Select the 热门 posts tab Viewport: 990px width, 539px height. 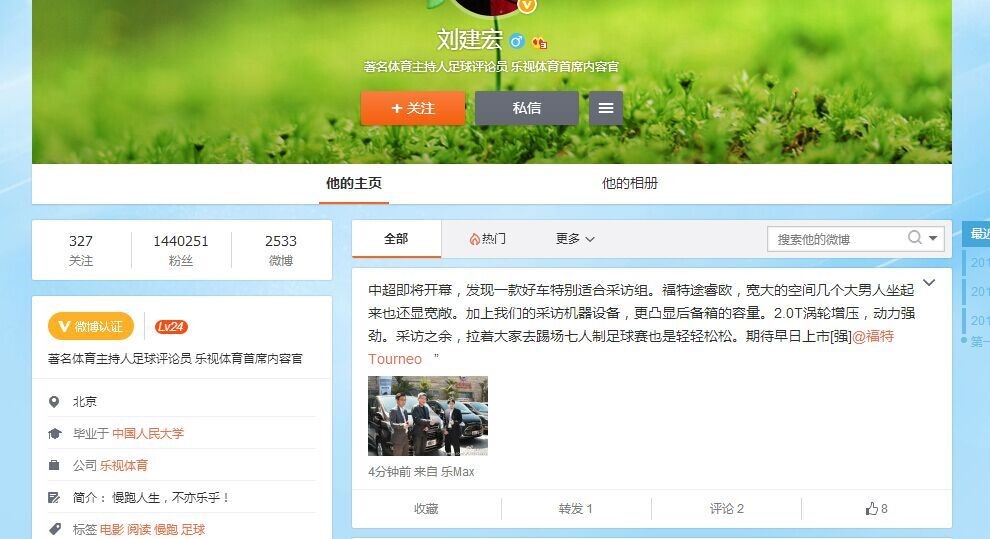(487, 239)
